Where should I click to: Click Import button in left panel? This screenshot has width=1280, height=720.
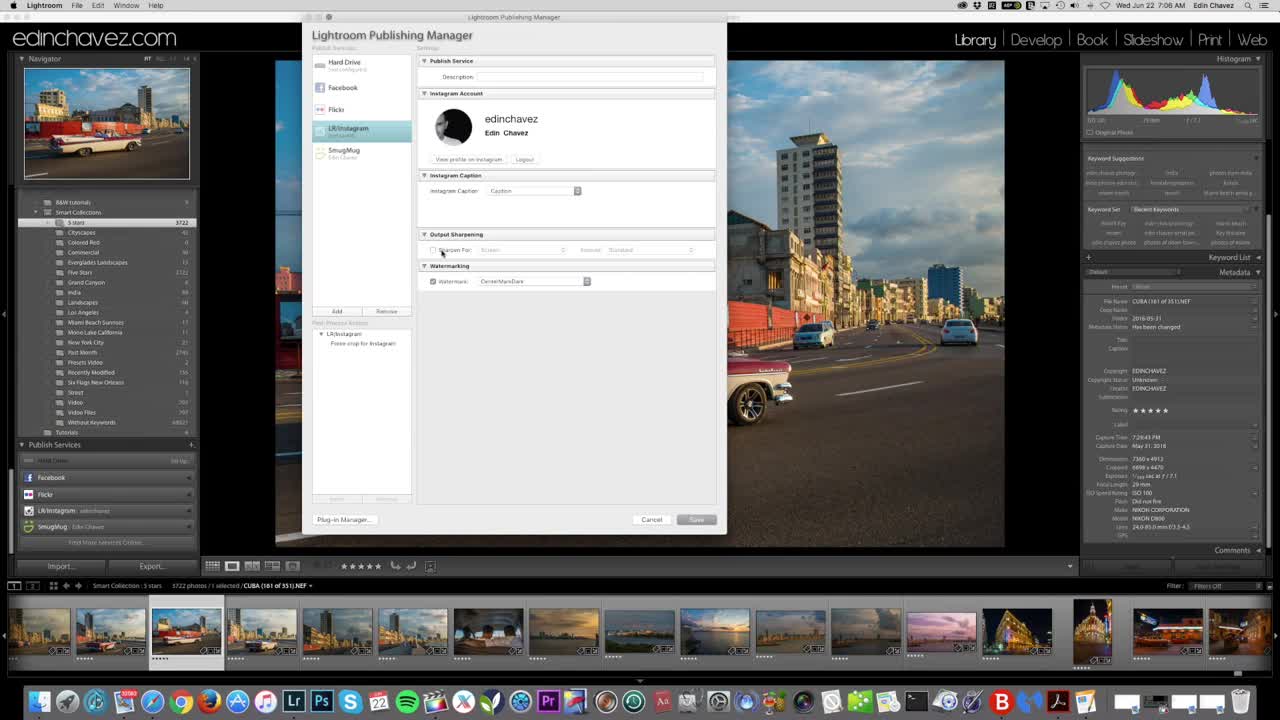pyautogui.click(x=61, y=566)
